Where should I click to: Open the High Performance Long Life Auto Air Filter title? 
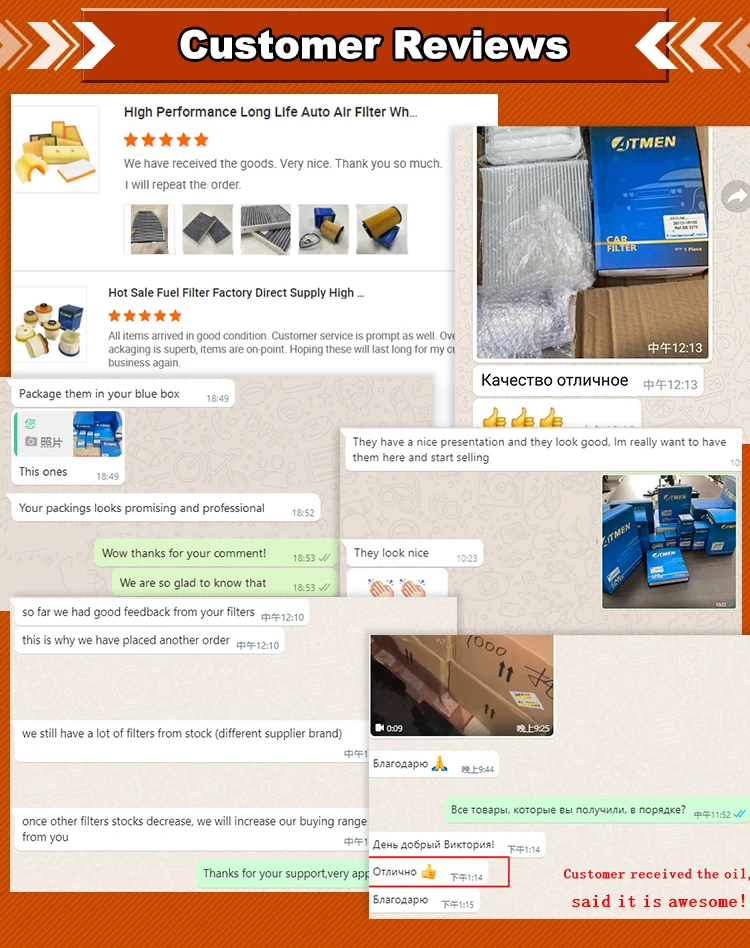[x=271, y=112]
